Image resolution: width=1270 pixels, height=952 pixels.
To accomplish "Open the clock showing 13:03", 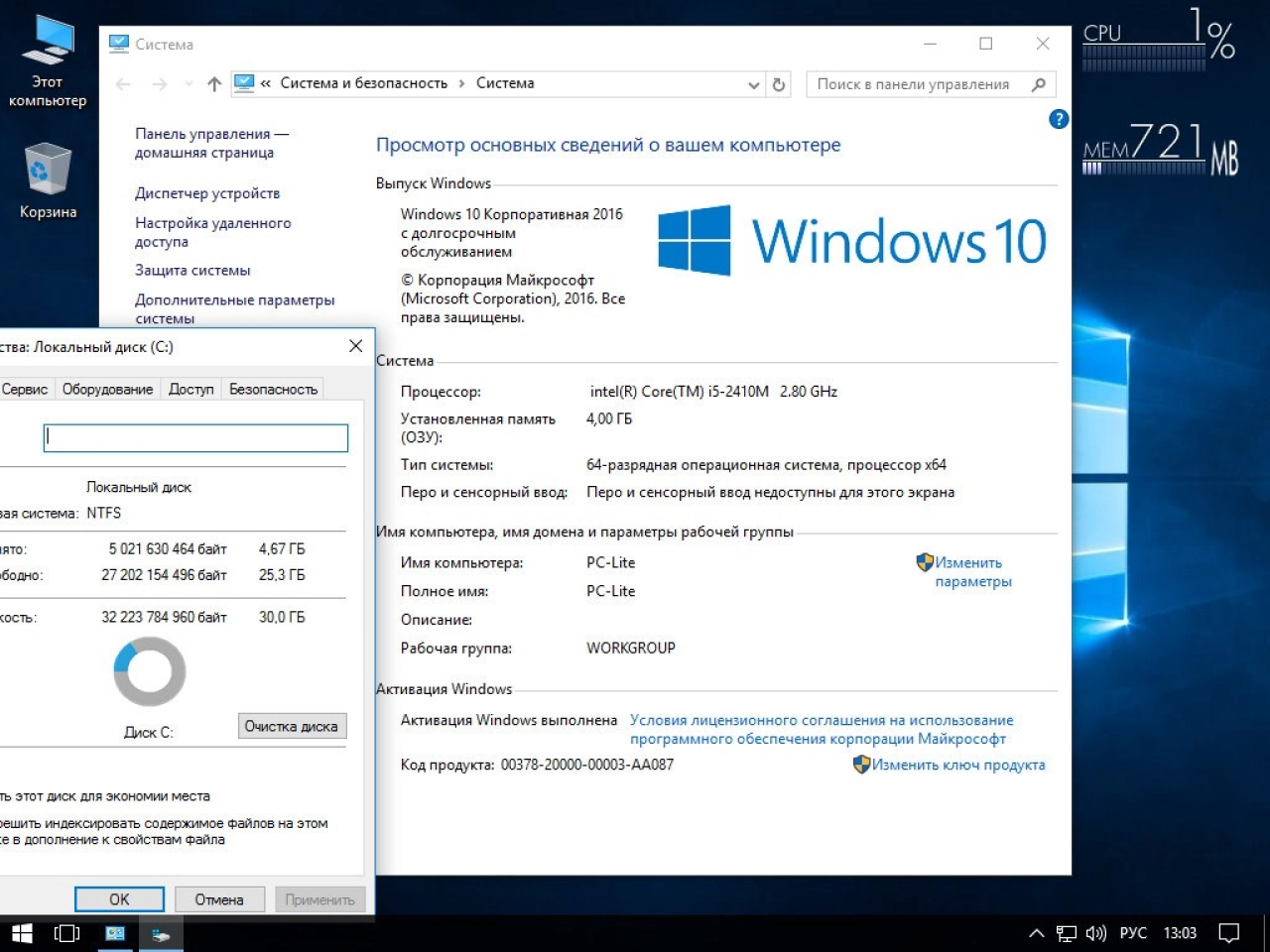I will pyautogui.click(x=1180, y=933).
